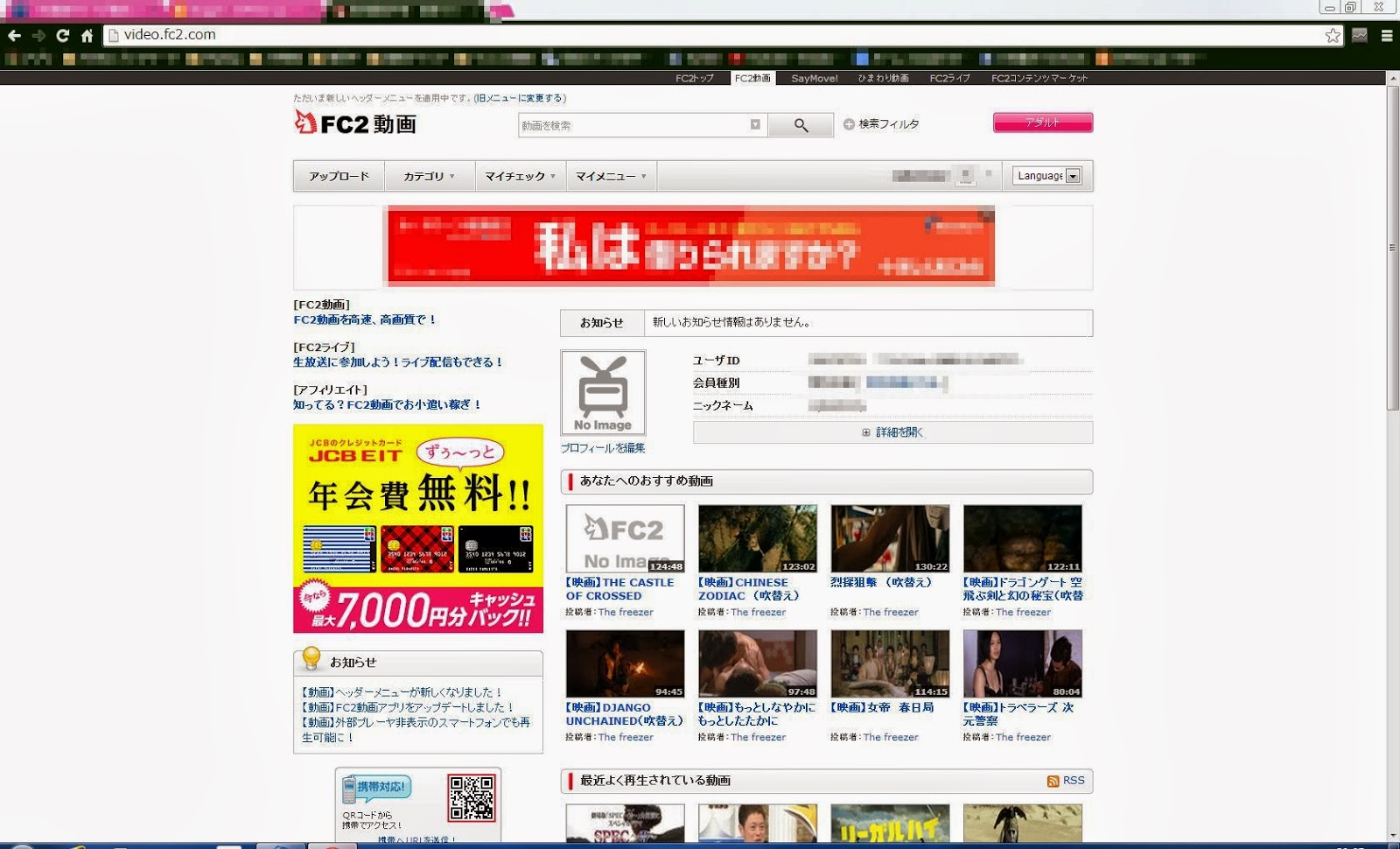Open the もっとしなやかに video thumbnail

pyautogui.click(x=758, y=663)
